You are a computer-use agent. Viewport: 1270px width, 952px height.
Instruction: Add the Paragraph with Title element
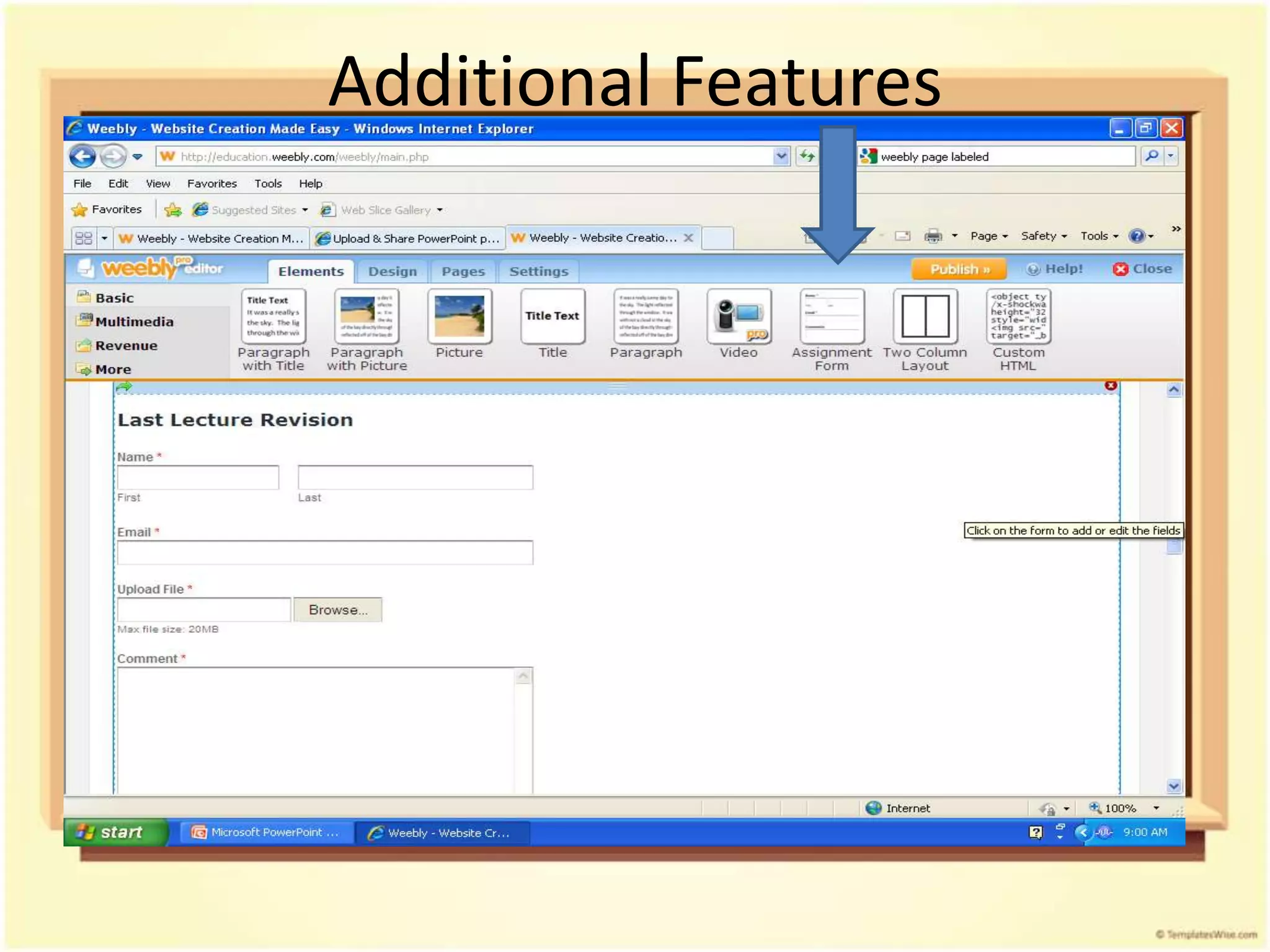click(x=273, y=330)
